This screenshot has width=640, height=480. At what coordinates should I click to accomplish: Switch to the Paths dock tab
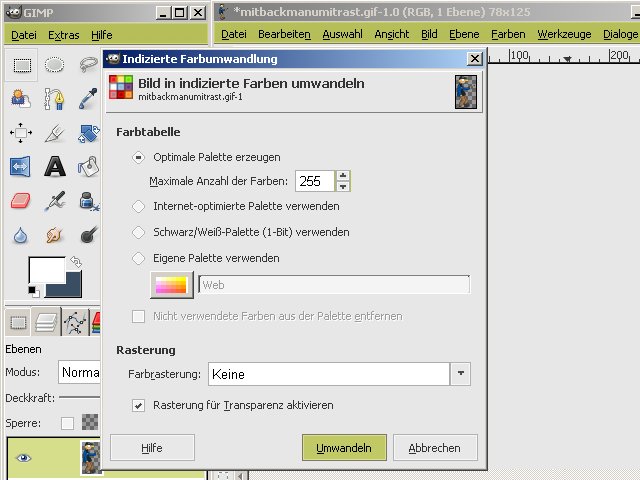click(75, 322)
